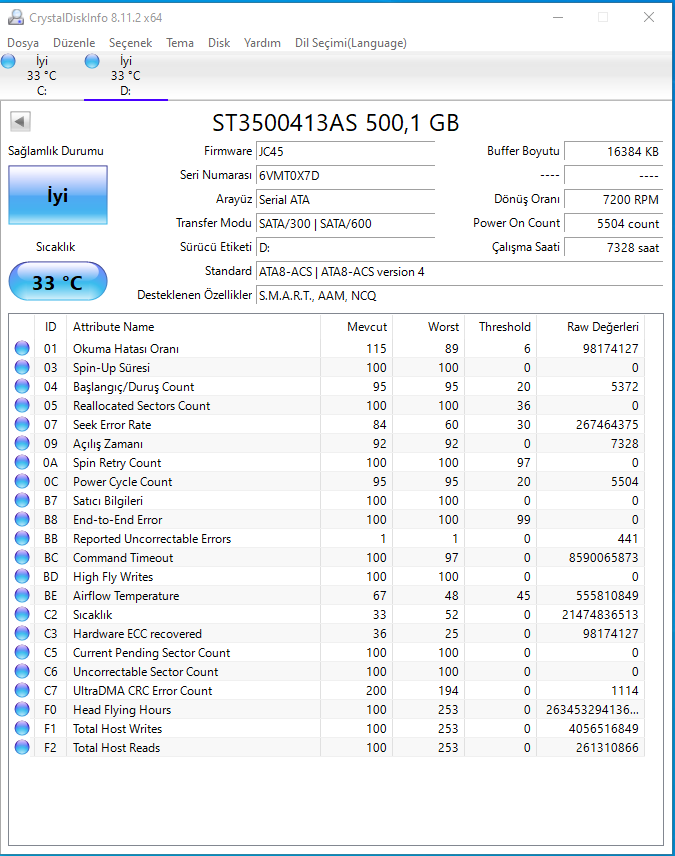Click status orb for Airflow Temperature

click(x=22, y=596)
